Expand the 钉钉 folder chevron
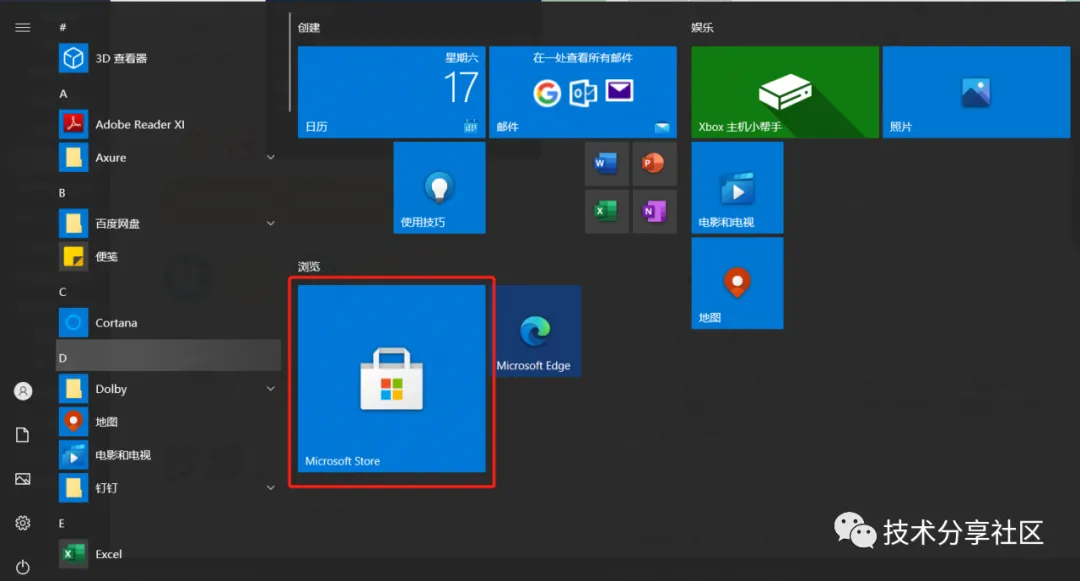 tap(271, 488)
